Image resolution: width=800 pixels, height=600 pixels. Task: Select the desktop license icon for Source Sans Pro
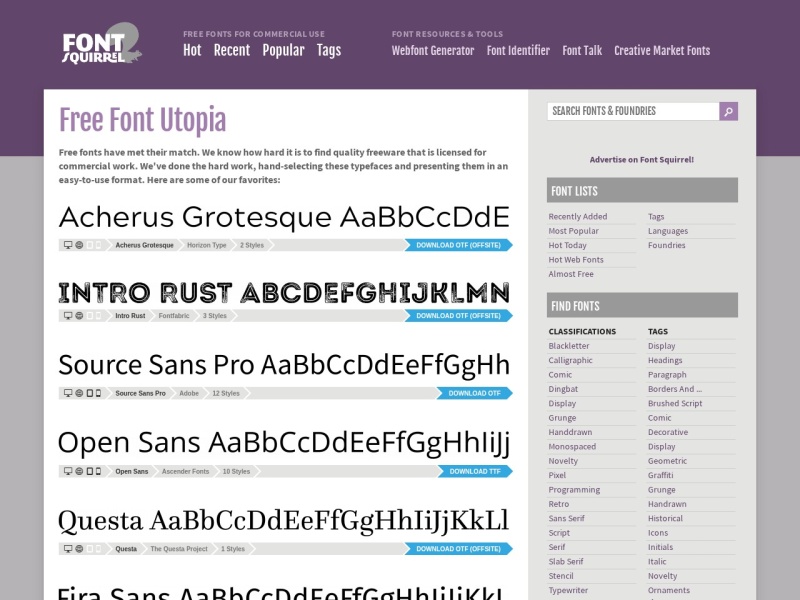[68, 394]
